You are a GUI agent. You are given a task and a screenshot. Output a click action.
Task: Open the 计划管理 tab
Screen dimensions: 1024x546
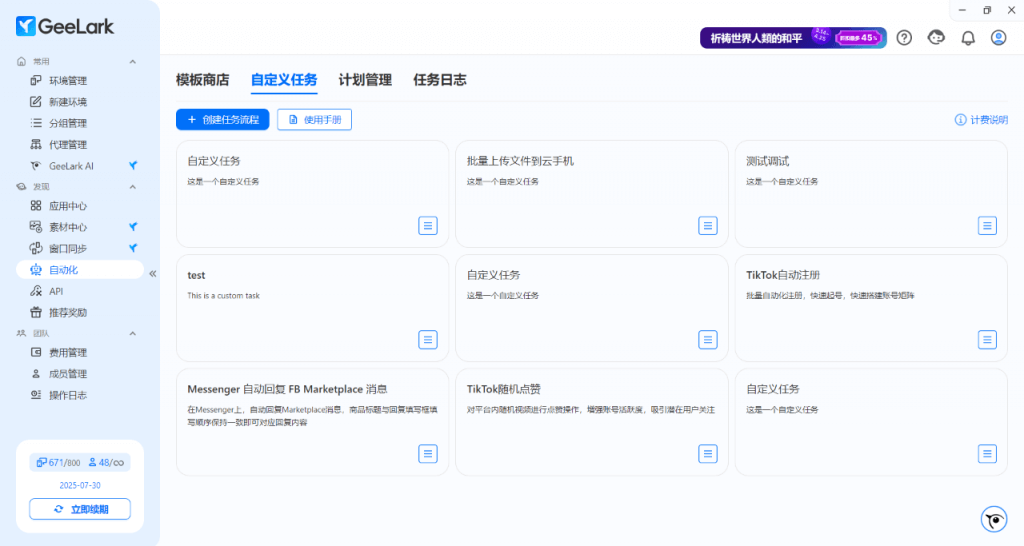pyautogui.click(x=365, y=80)
